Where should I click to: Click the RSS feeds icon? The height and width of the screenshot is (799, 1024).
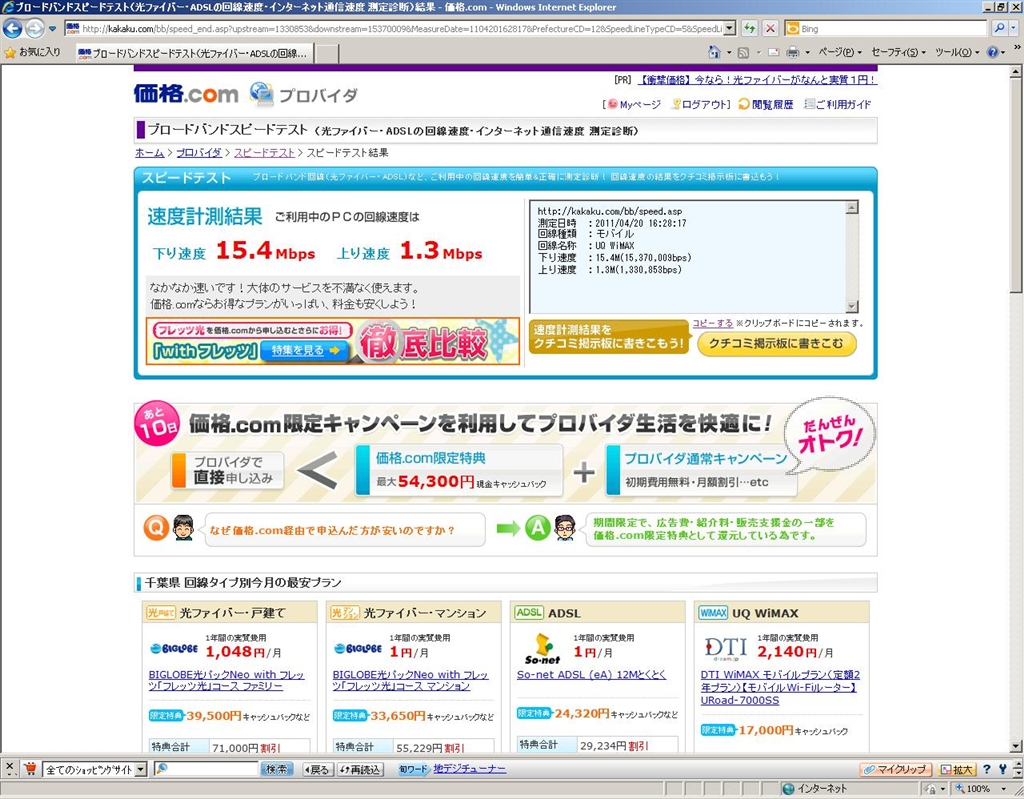coord(743,52)
